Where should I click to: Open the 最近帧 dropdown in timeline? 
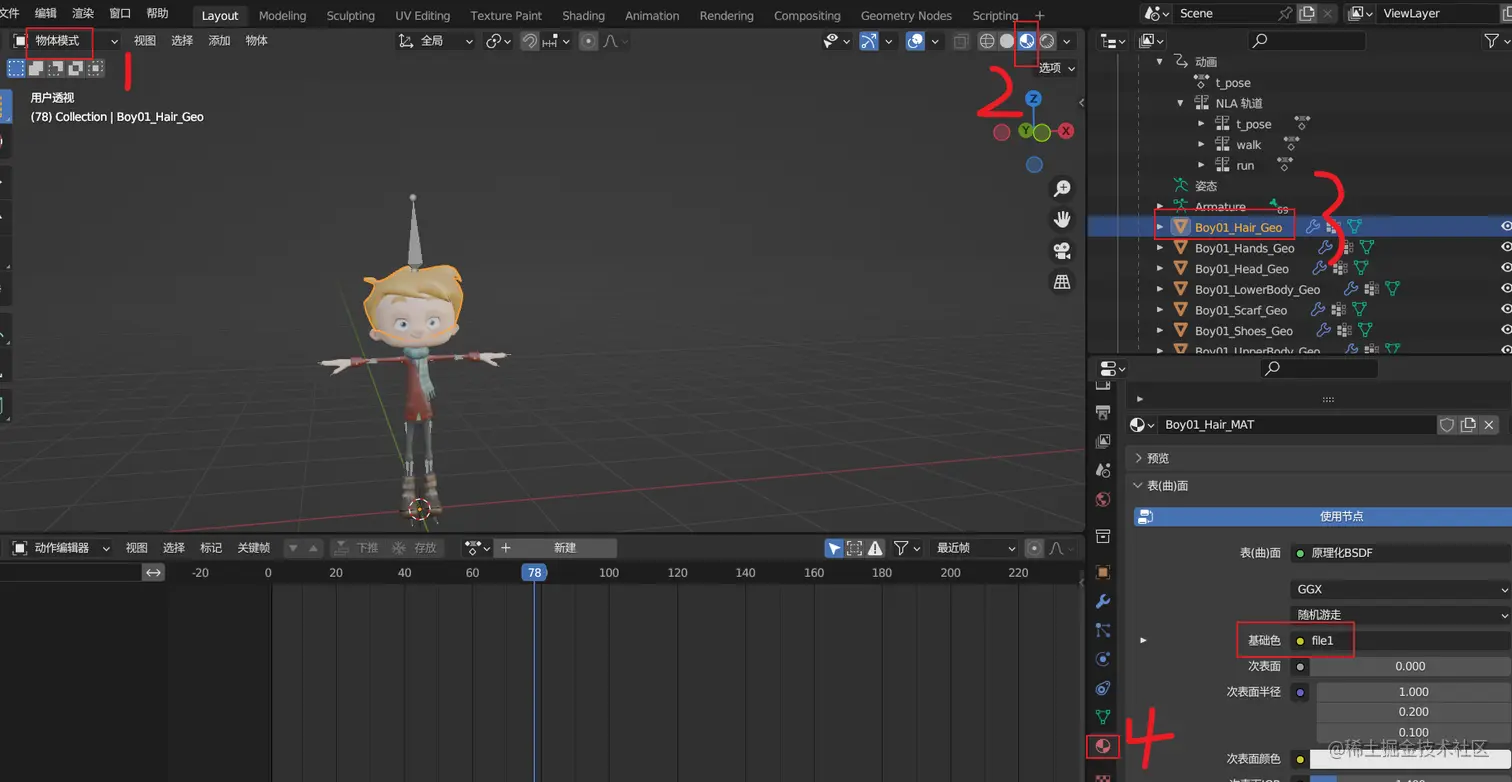point(975,548)
